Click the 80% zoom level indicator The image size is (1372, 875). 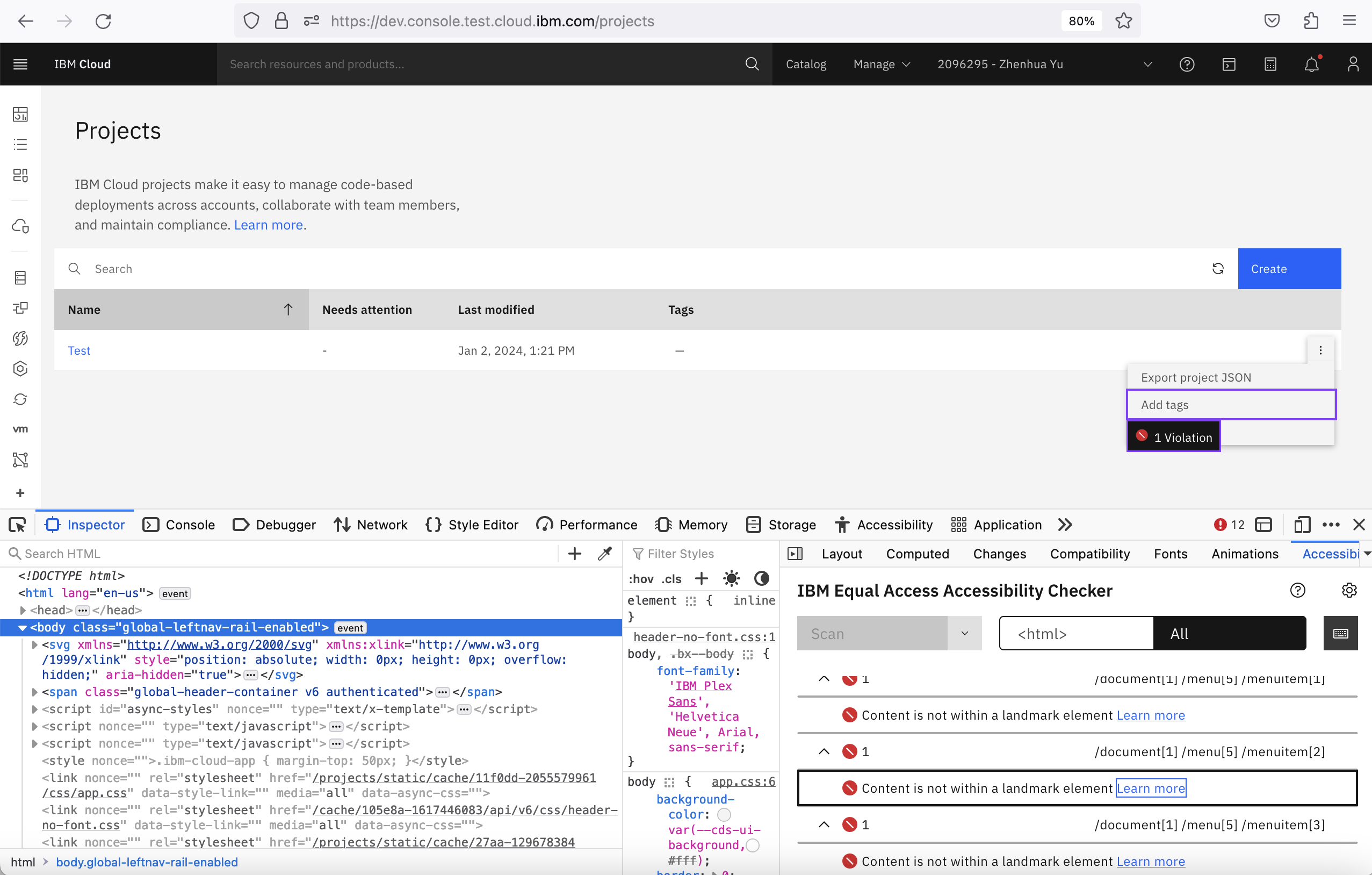(1081, 21)
